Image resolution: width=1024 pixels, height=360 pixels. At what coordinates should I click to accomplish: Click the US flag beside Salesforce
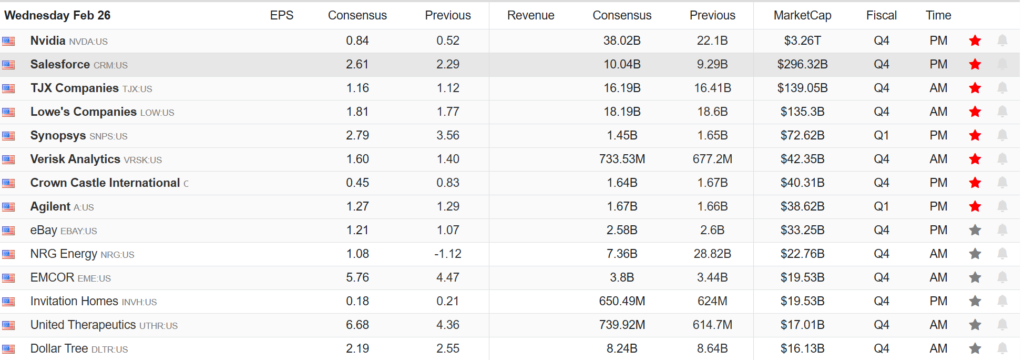[x=8, y=65]
